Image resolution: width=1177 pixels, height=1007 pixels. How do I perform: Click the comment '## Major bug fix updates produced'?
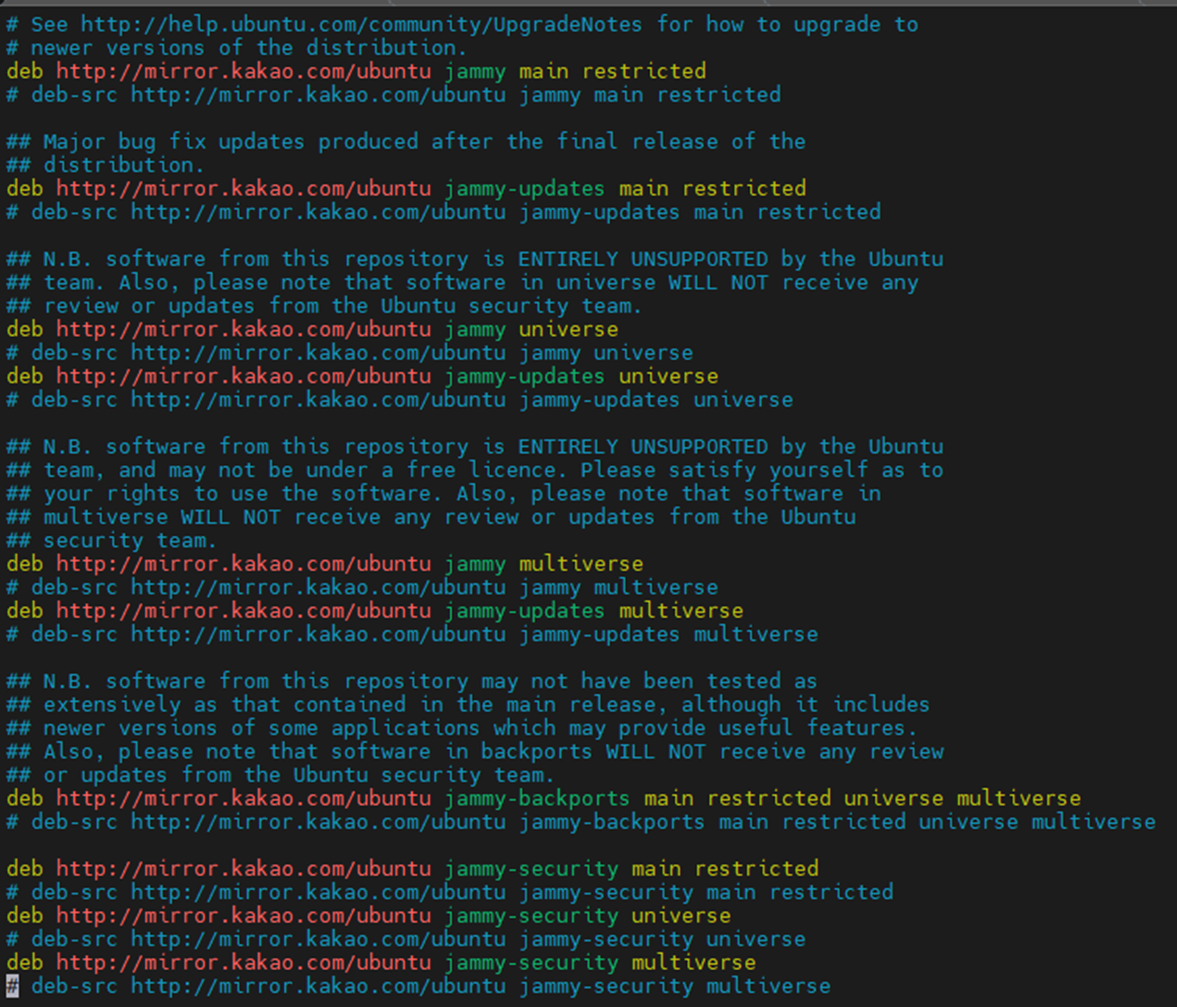[x=406, y=142]
